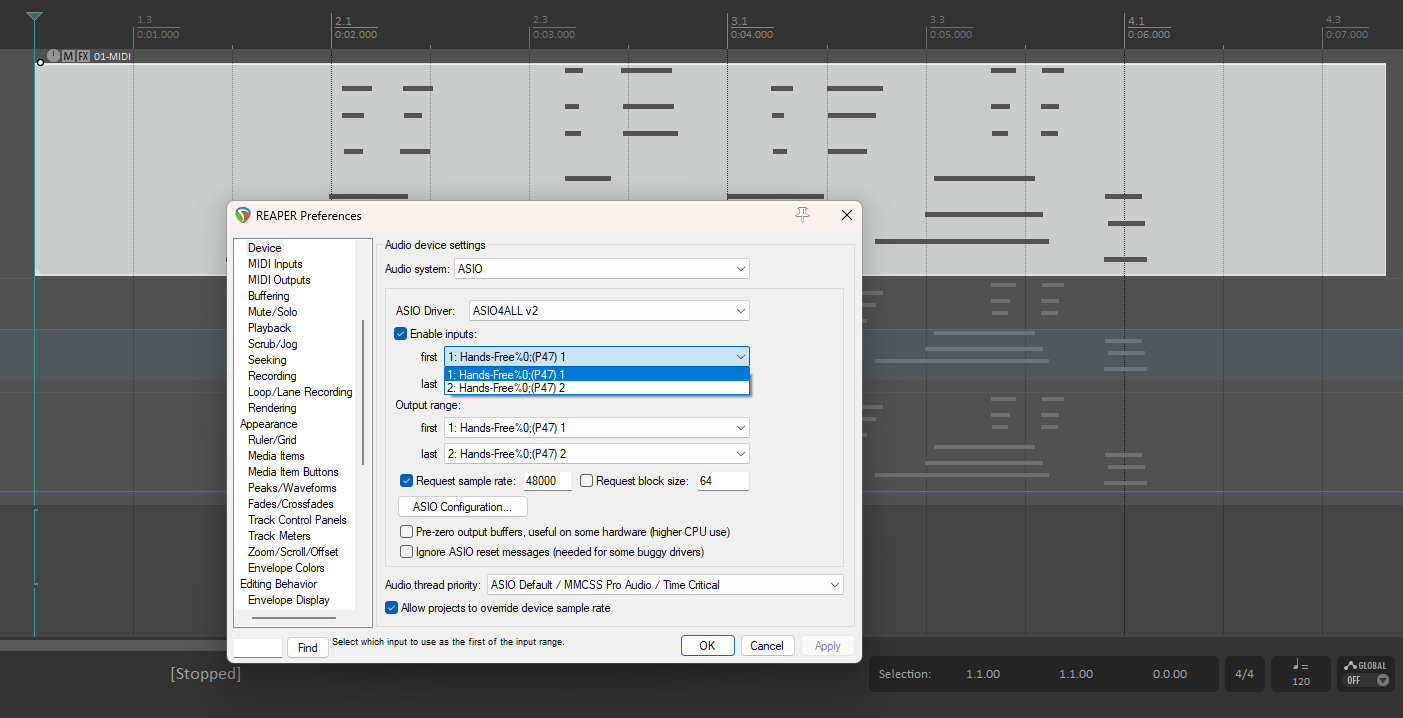Click the preferences tree horizontal scrollbar
This screenshot has width=1403, height=718.
click(294, 619)
